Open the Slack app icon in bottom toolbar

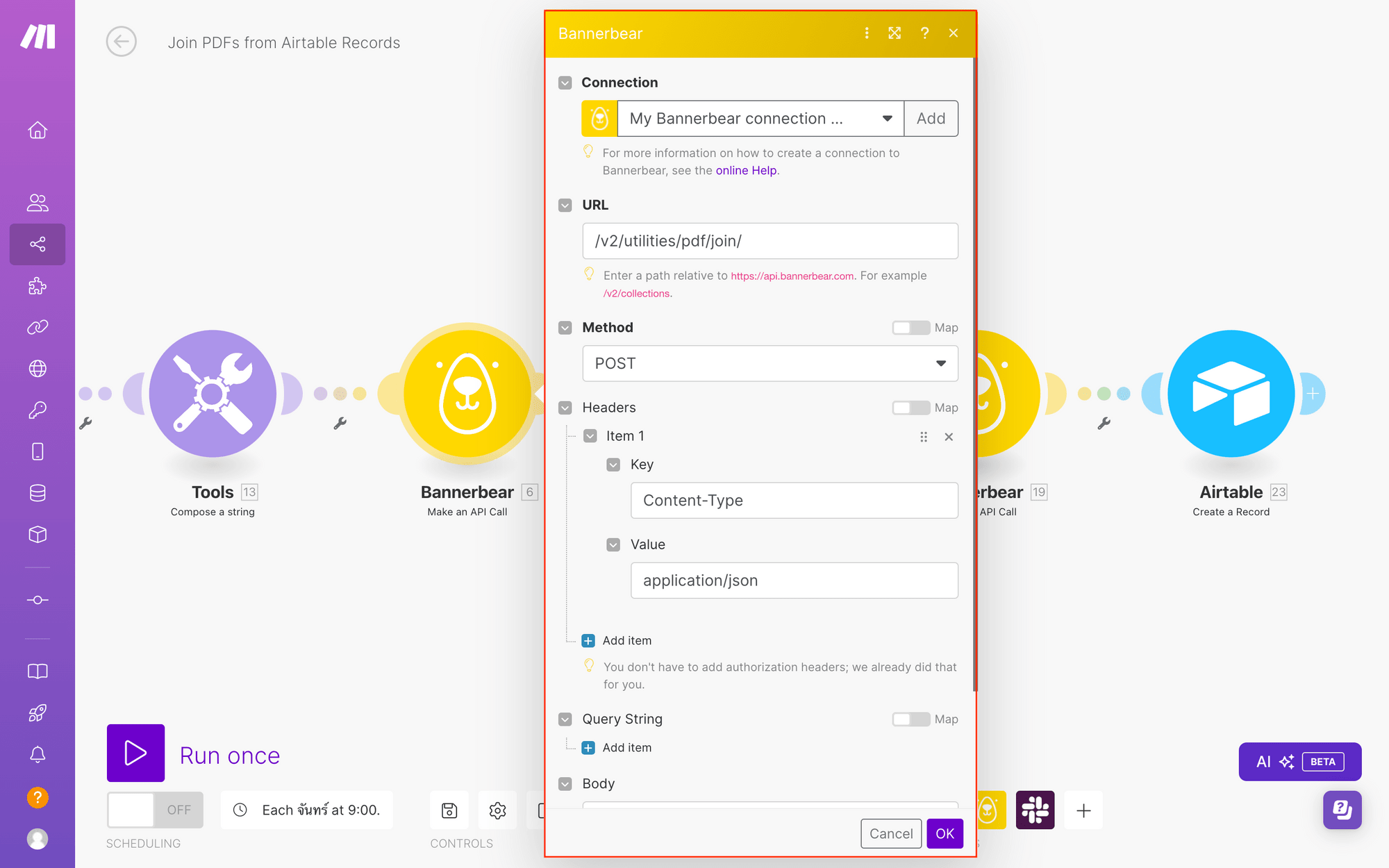1035,810
